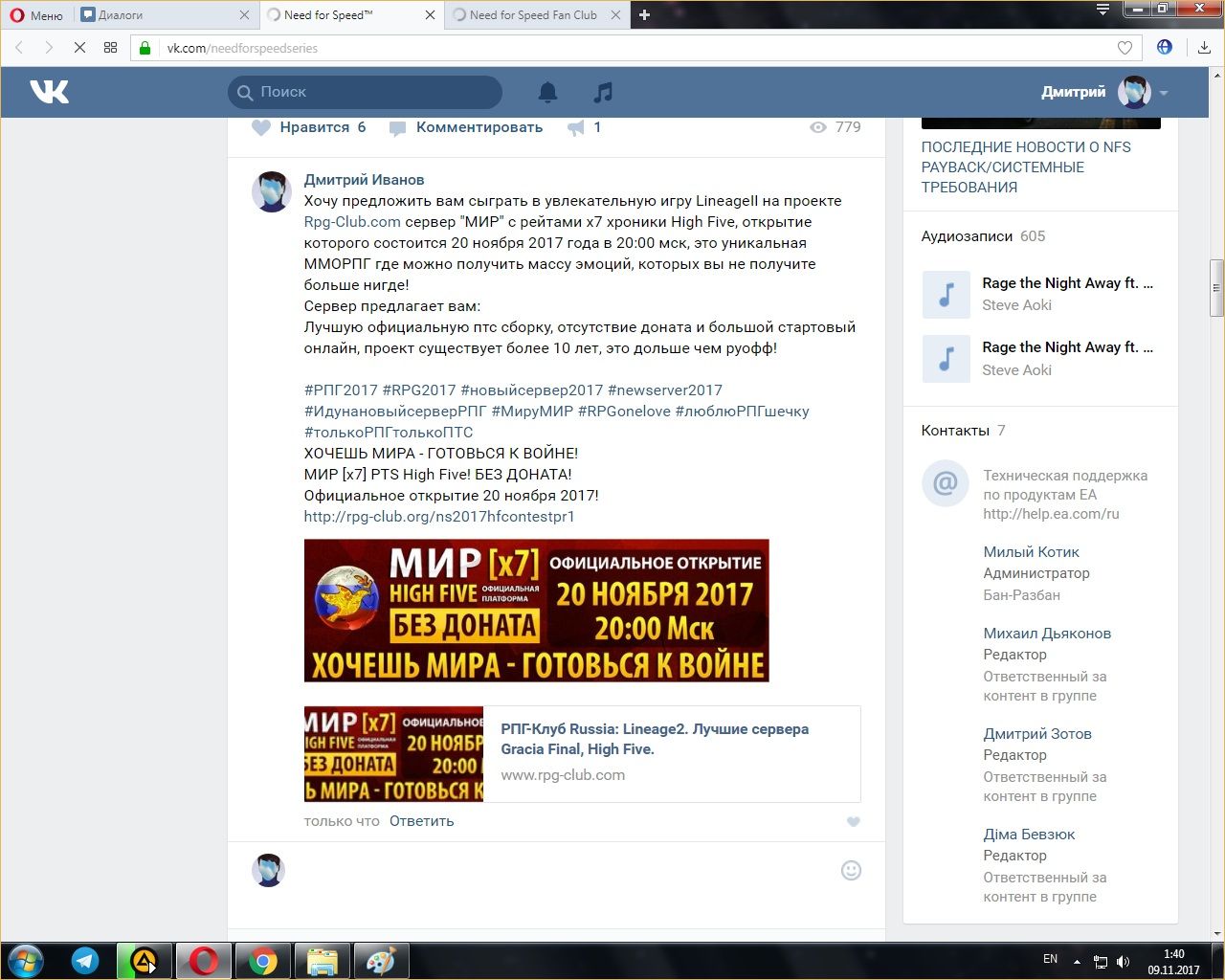Screen dimensions: 1225x980
Task: Open the music note icon in header
Action: pyautogui.click(x=602, y=92)
